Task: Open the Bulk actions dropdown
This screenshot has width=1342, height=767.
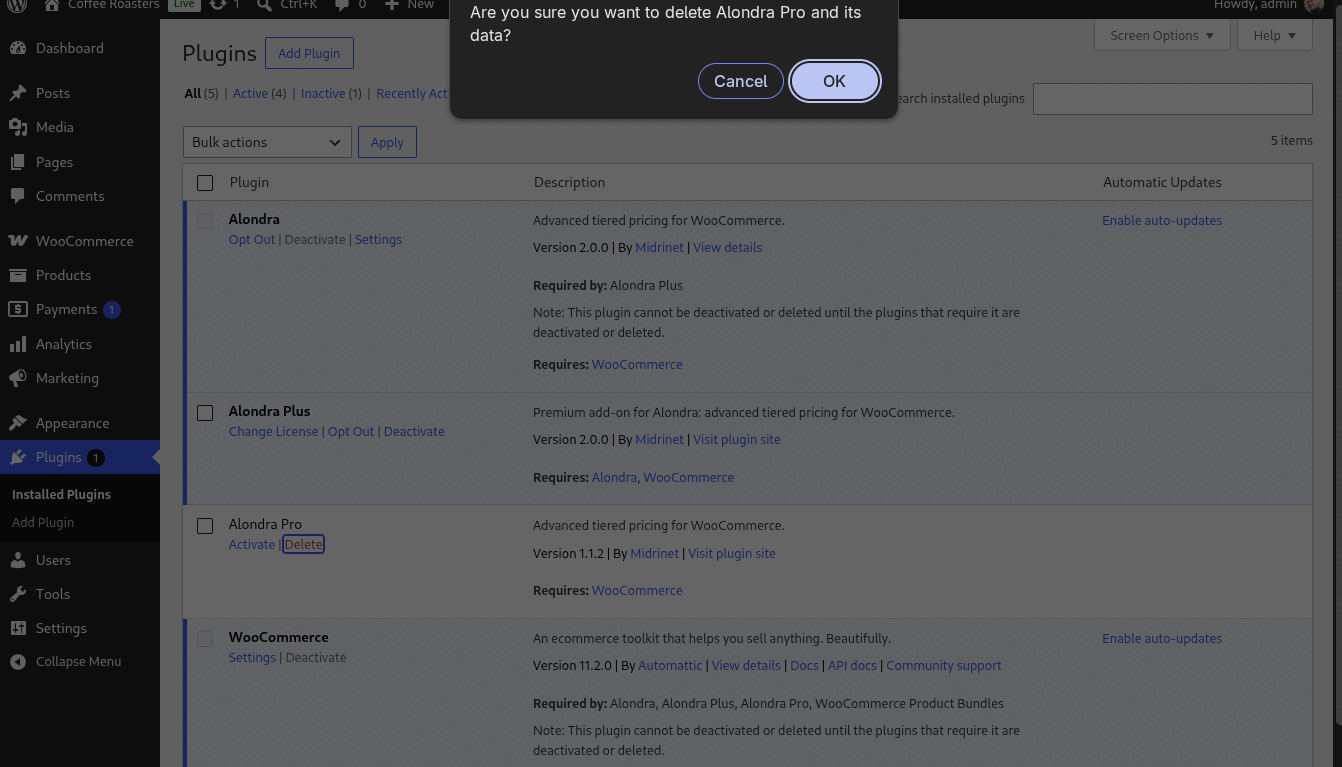Action: (267, 142)
